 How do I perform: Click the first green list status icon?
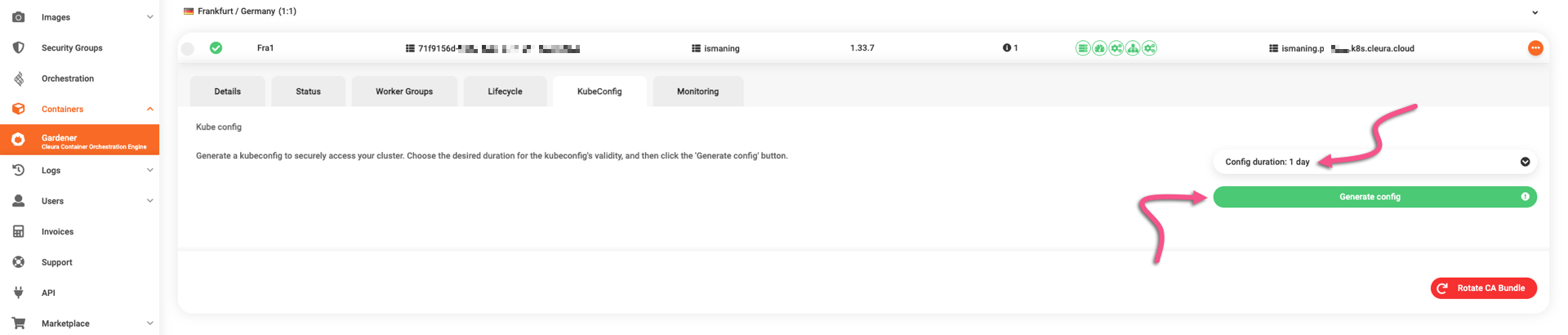tap(1082, 48)
